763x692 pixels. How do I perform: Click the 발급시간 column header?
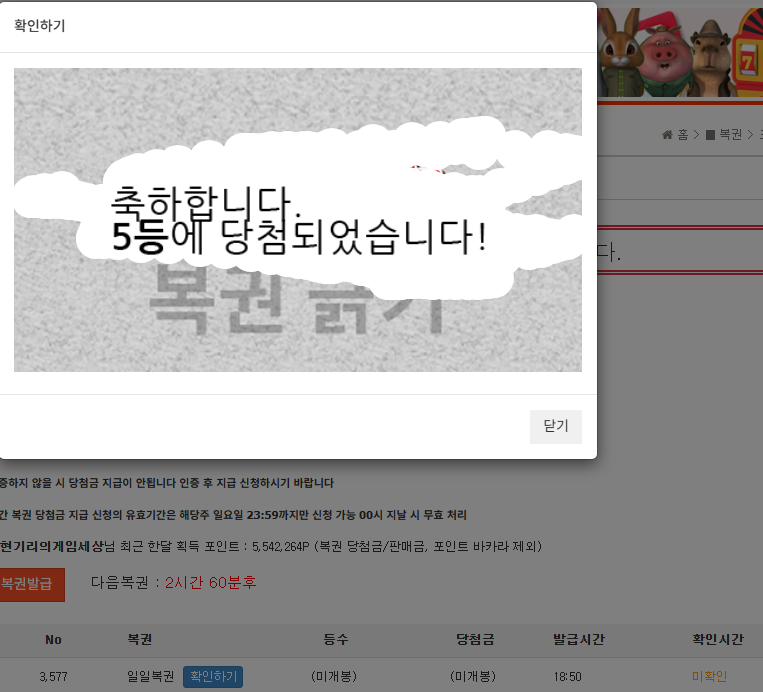coord(579,639)
